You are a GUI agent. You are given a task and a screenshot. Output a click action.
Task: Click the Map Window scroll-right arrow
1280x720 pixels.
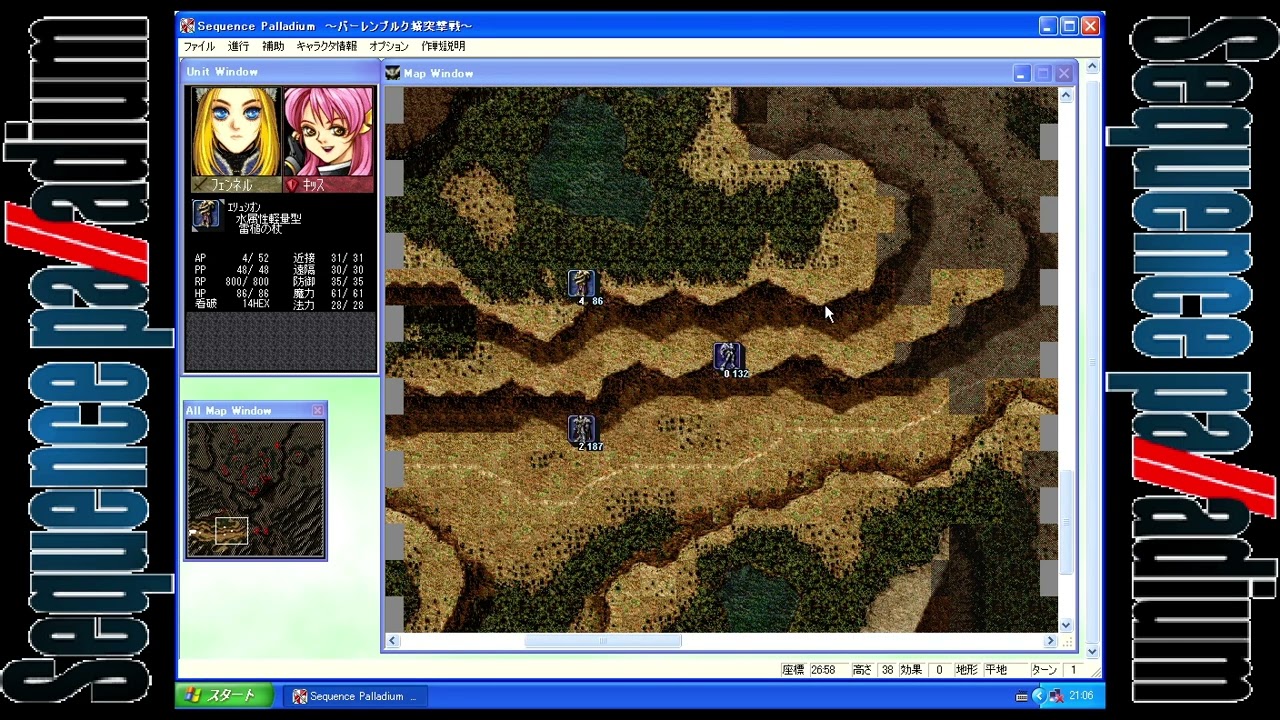pyautogui.click(x=1050, y=641)
